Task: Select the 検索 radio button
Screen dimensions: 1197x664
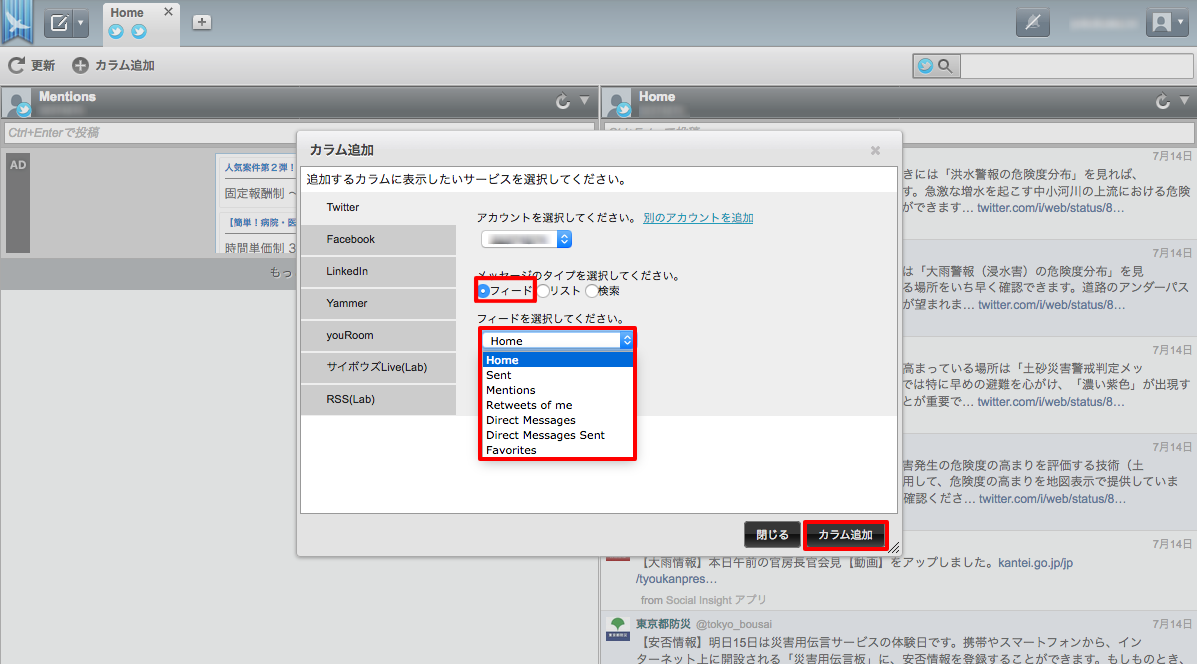Action: pyautogui.click(x=592, y=291)
